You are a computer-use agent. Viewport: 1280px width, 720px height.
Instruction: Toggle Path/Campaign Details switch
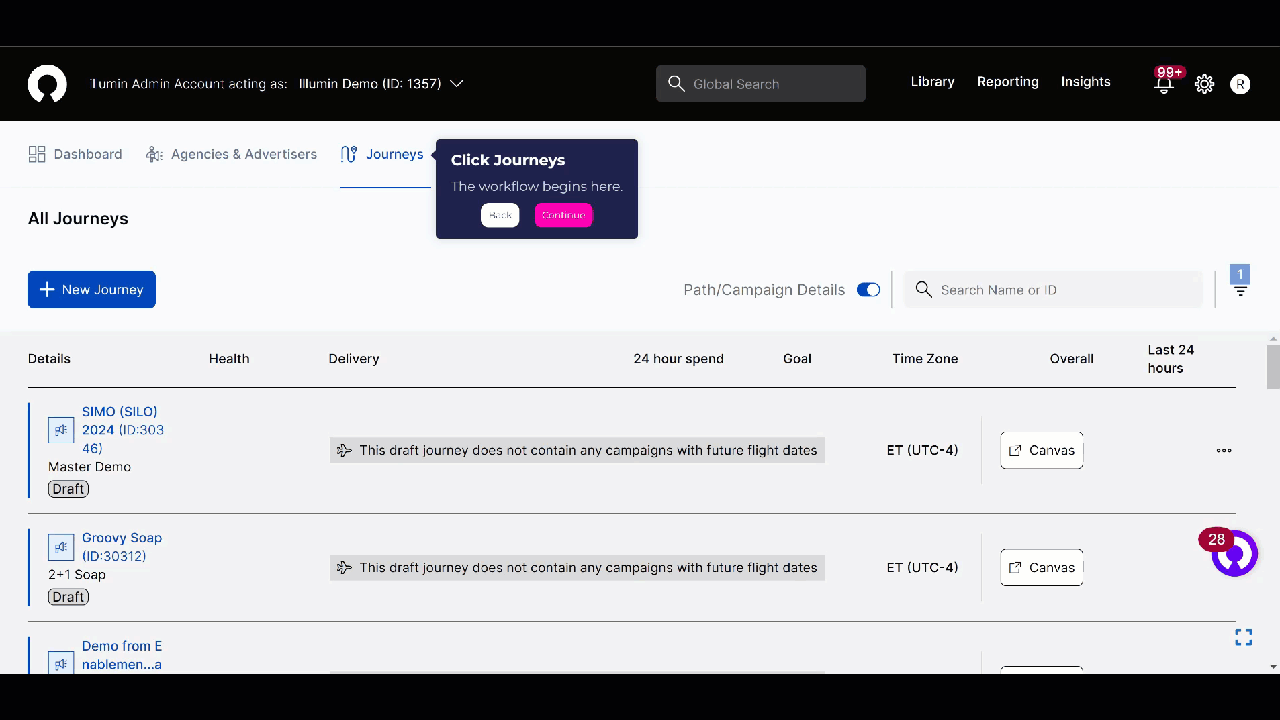pyautogui.click(x=868, y=290)
